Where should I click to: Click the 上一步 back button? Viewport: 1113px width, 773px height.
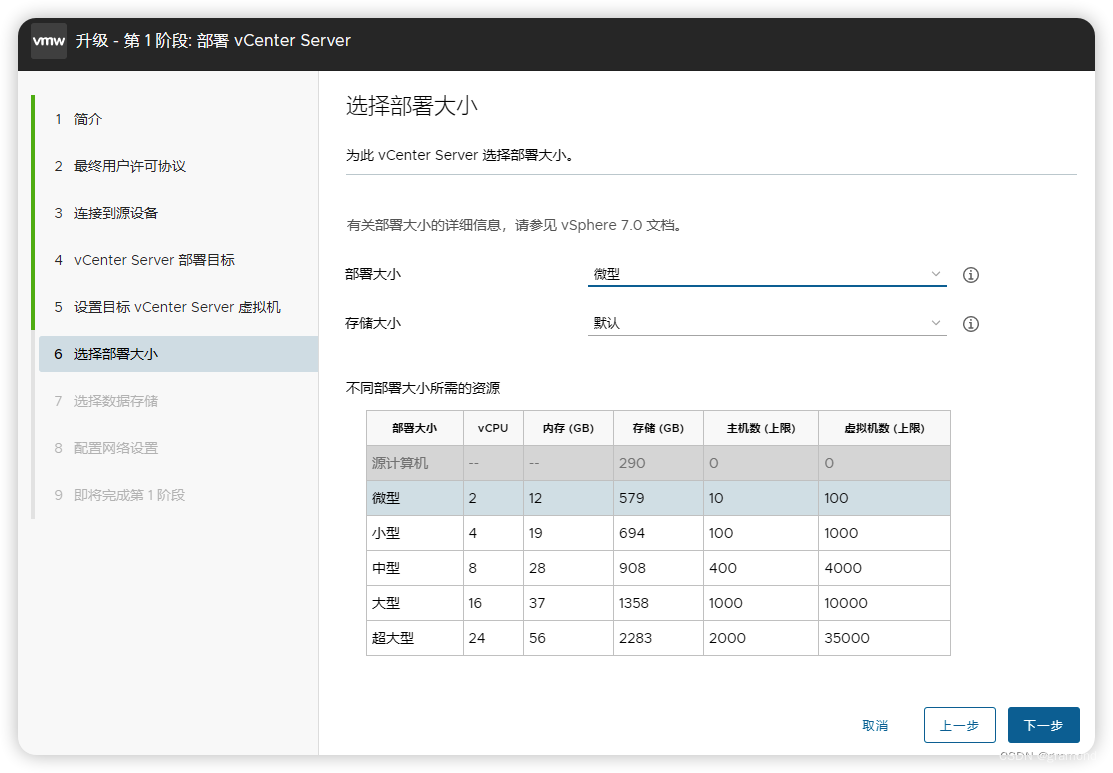pyautogui.click(x=960, y=725)
